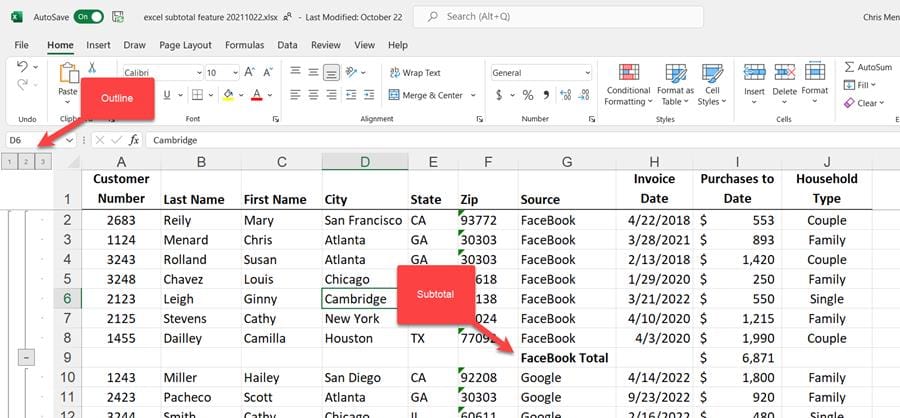Apply Accounting dollar number format
Viewport: 900px width, 418px height.
click(x=499, y=95)
